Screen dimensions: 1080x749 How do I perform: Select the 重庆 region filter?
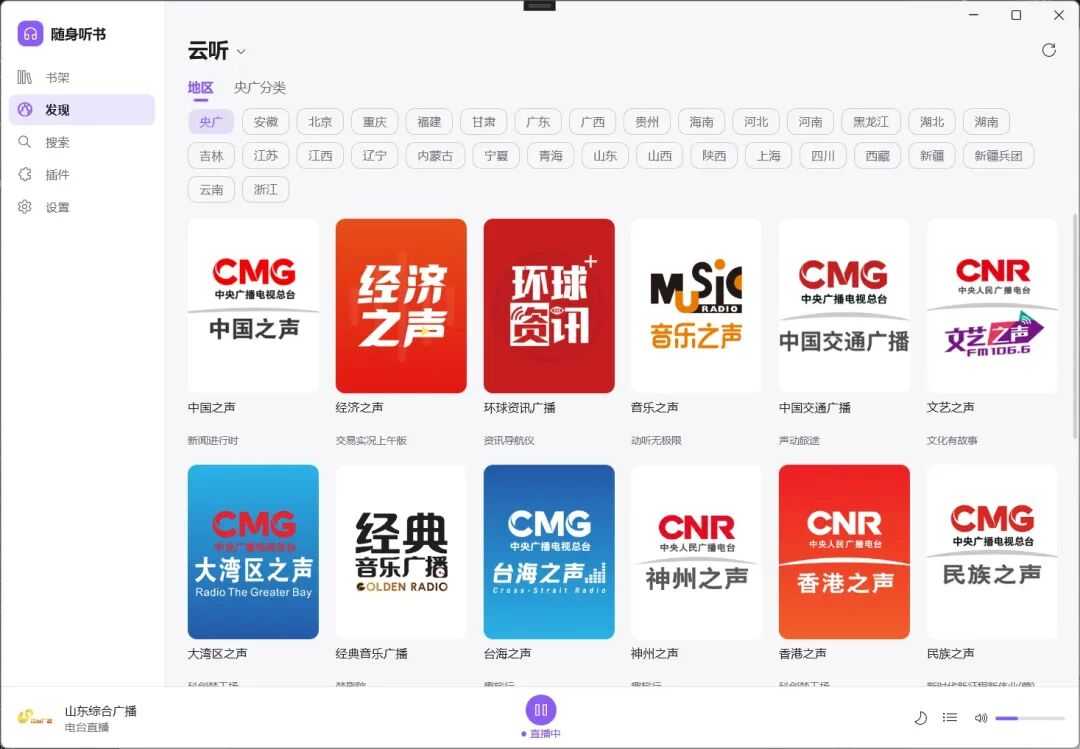pos(374,122)
